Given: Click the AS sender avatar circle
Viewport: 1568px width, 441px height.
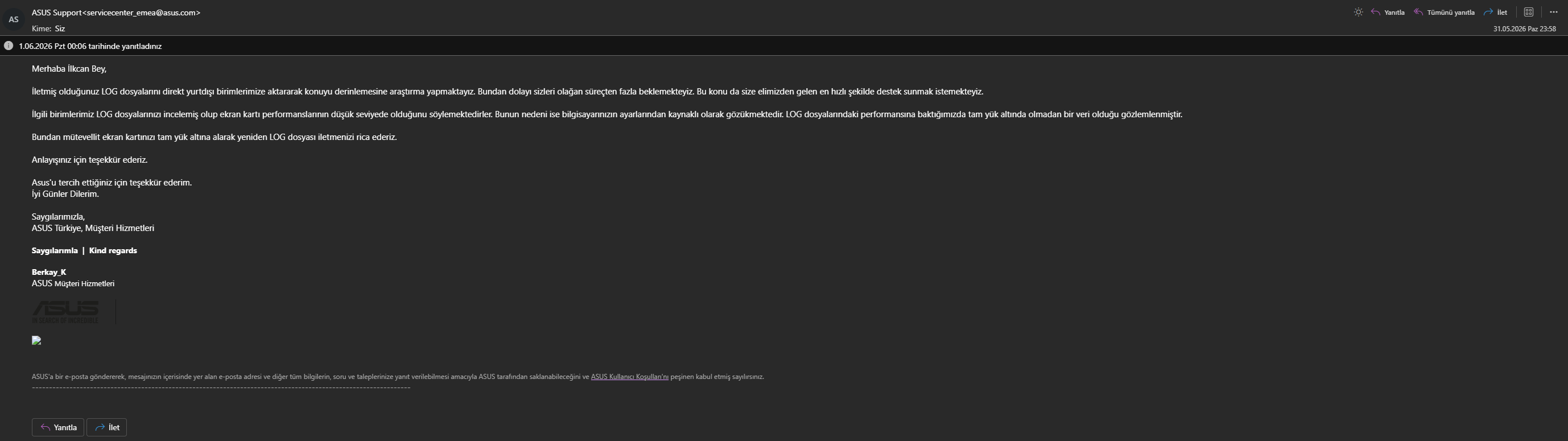Looking at the screenshot, I should (x=14, y=19).
